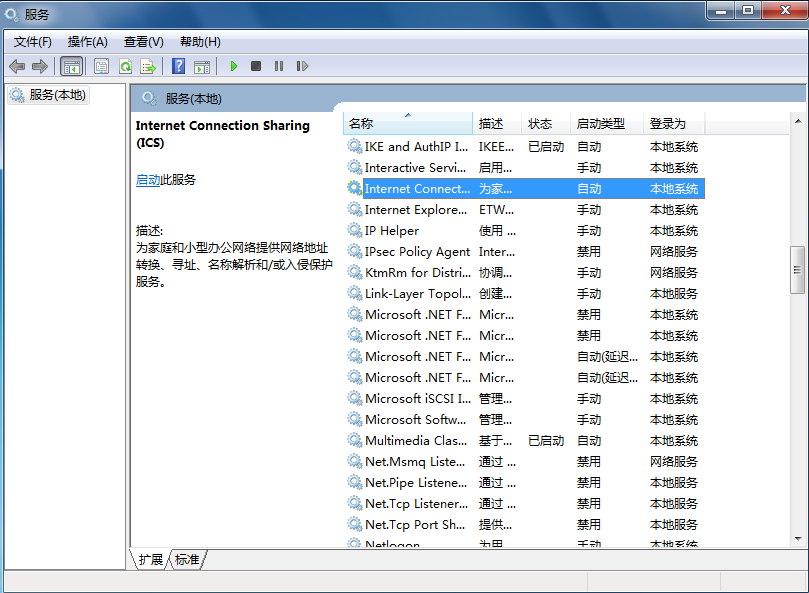The image size is (809, 593).
Task: Open the 帮助(H) menu
Action: pyautogui.click(x=196, y=41)
